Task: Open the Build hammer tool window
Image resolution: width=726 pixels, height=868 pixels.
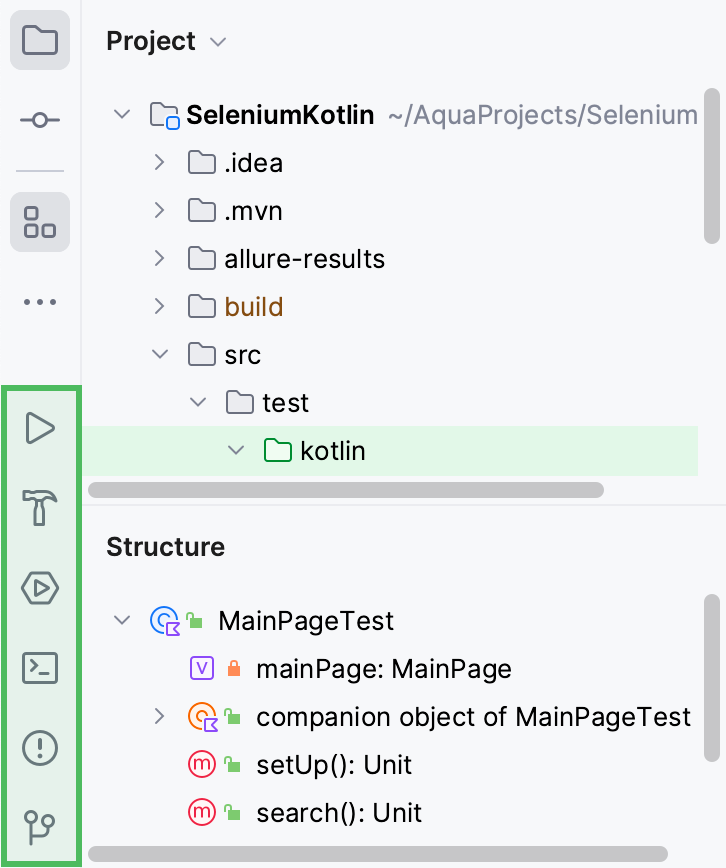Action: [40, 508]
